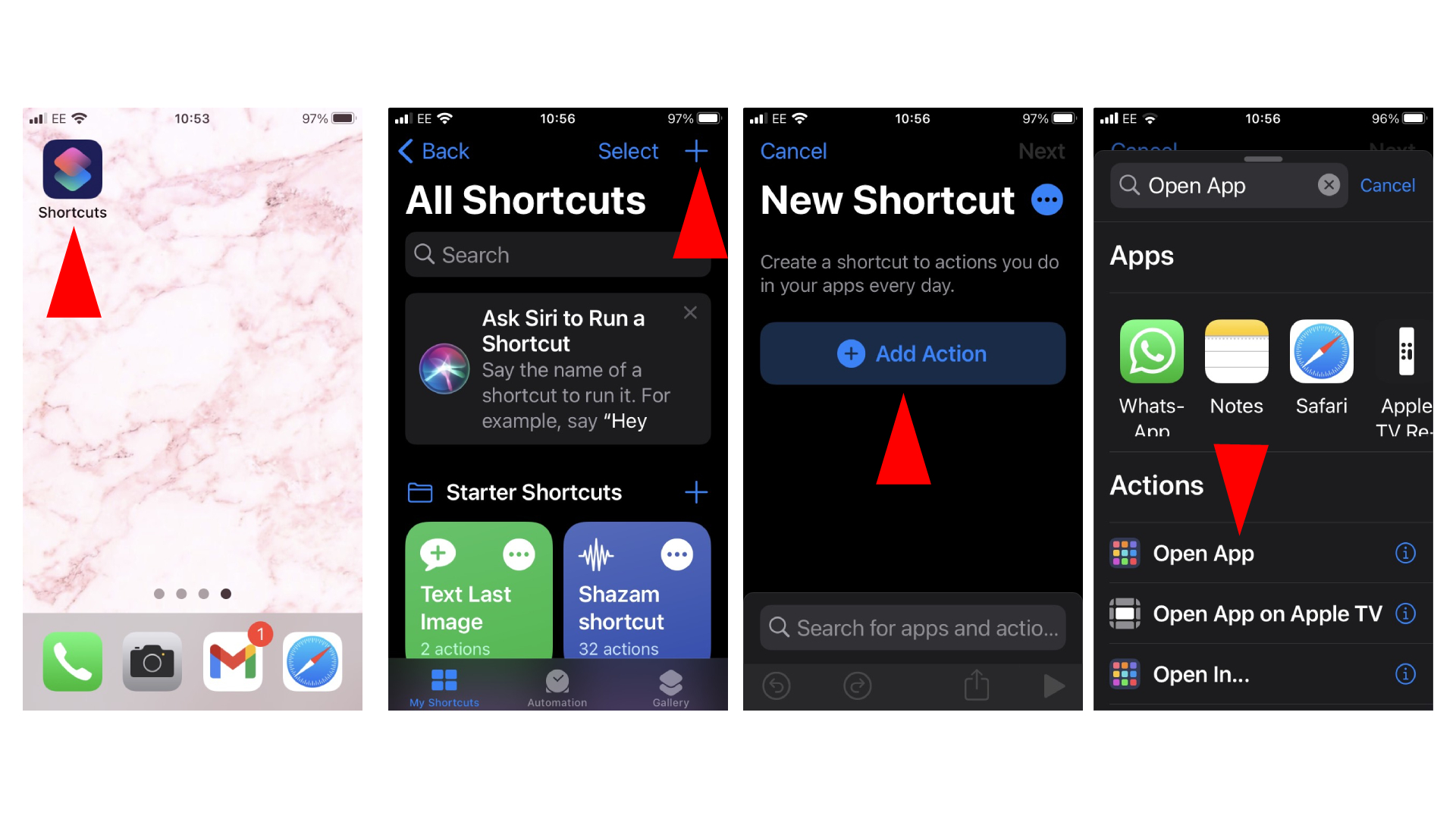Tap the Add Action button

[910, 353]
